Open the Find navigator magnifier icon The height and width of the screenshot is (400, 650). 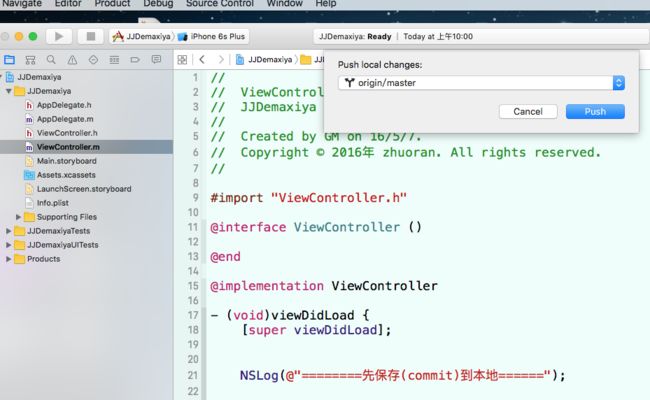(51, 60)
